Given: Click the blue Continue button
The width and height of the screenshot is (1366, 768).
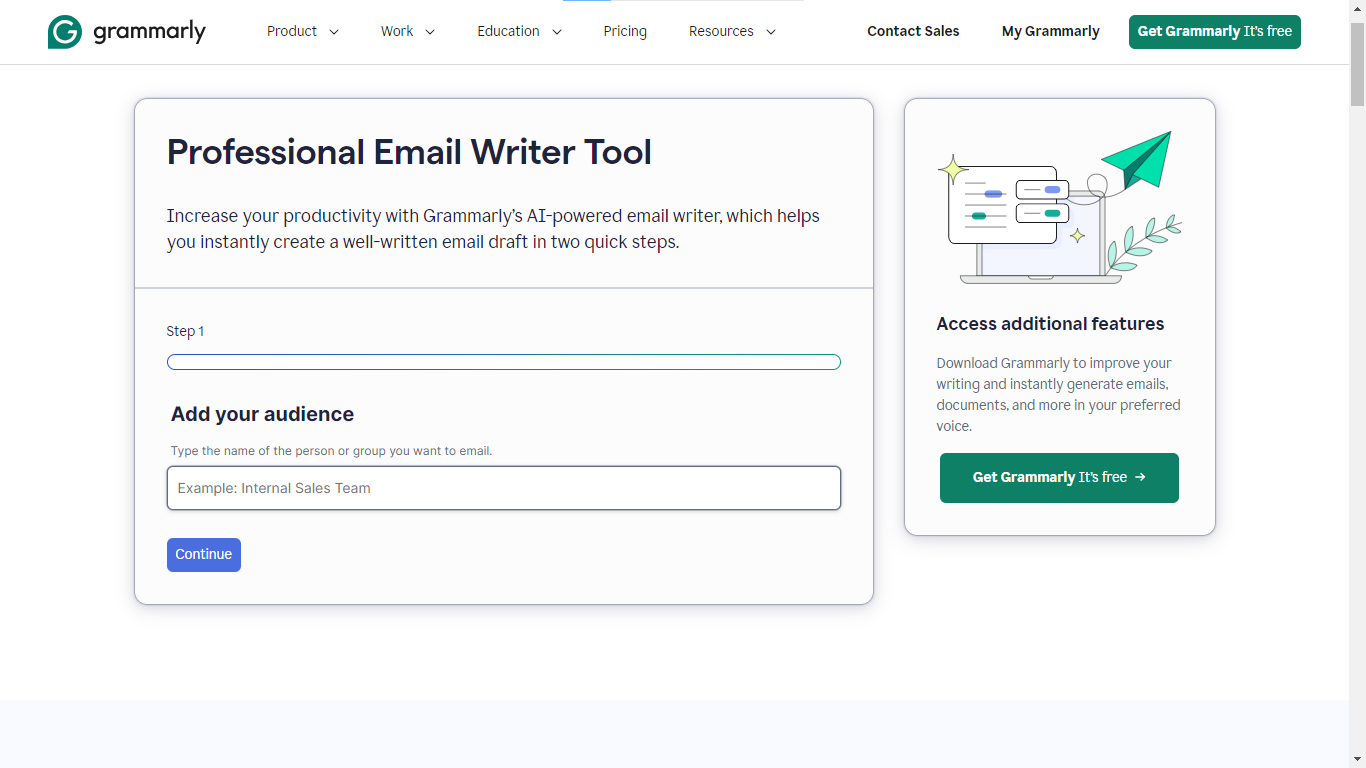Looking at the screenshot, I should (204, 555).
